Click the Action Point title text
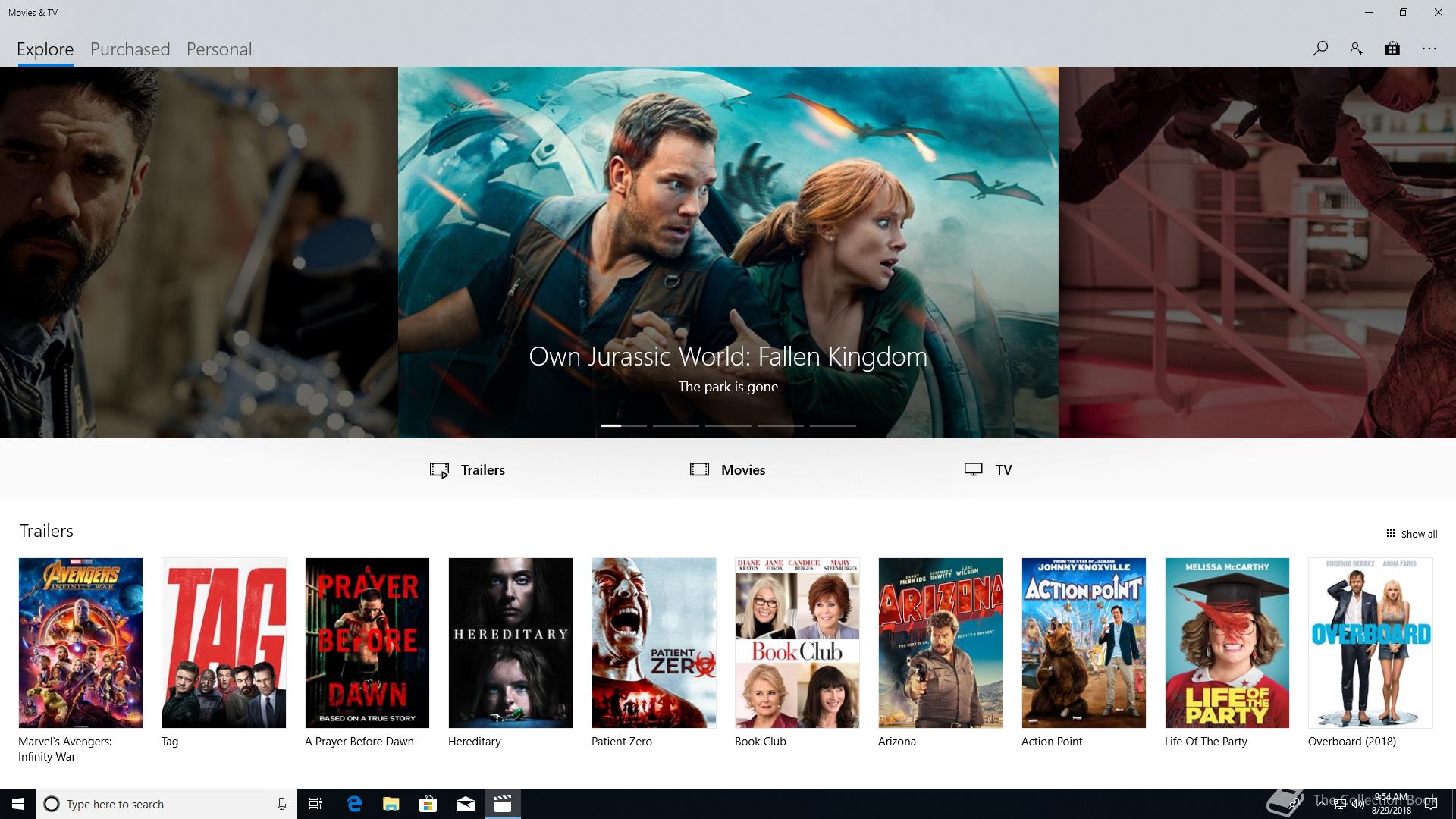1456x819 pixels. coord(1052,742)
